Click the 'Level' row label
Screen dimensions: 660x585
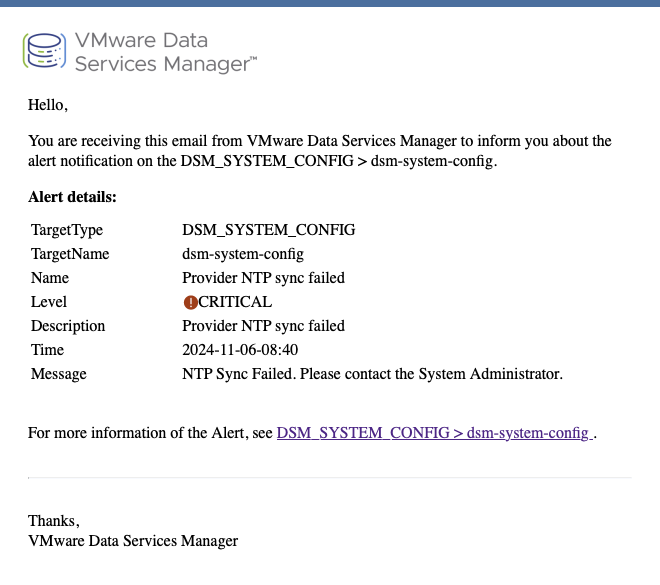[x=49, y=302]
